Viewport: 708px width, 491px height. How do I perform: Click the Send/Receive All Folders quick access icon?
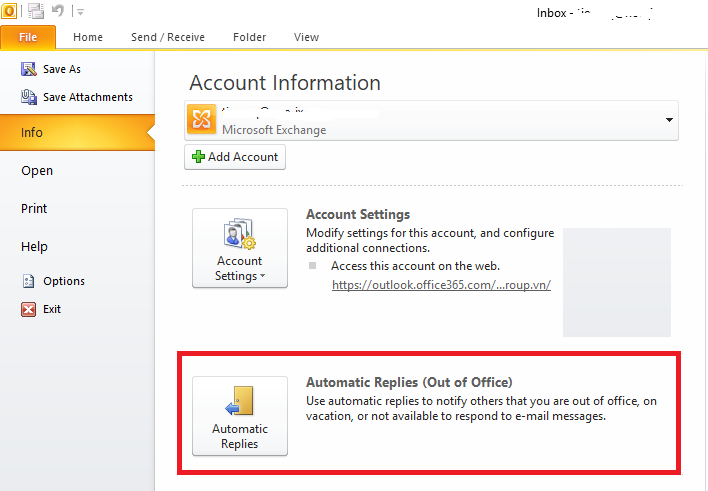click(36, 11)
